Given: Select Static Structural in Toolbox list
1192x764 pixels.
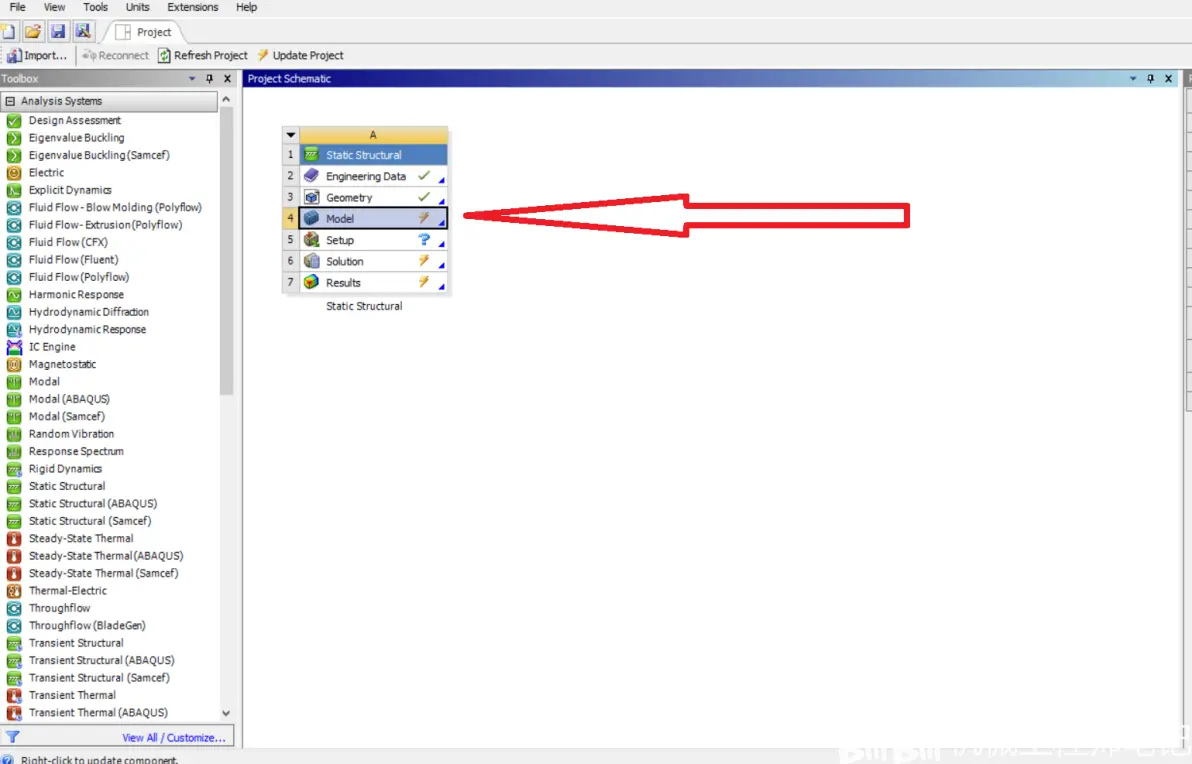Looking at the screenshot, I should click(67, 487).
